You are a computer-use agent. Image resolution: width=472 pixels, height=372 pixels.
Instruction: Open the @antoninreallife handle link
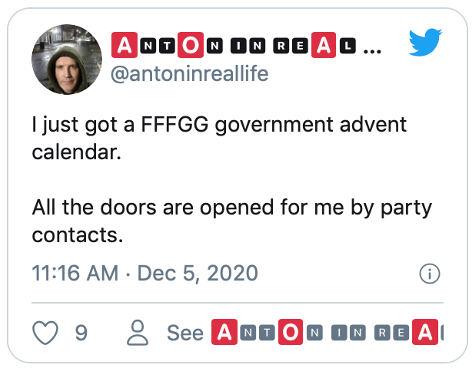[189, 74]
